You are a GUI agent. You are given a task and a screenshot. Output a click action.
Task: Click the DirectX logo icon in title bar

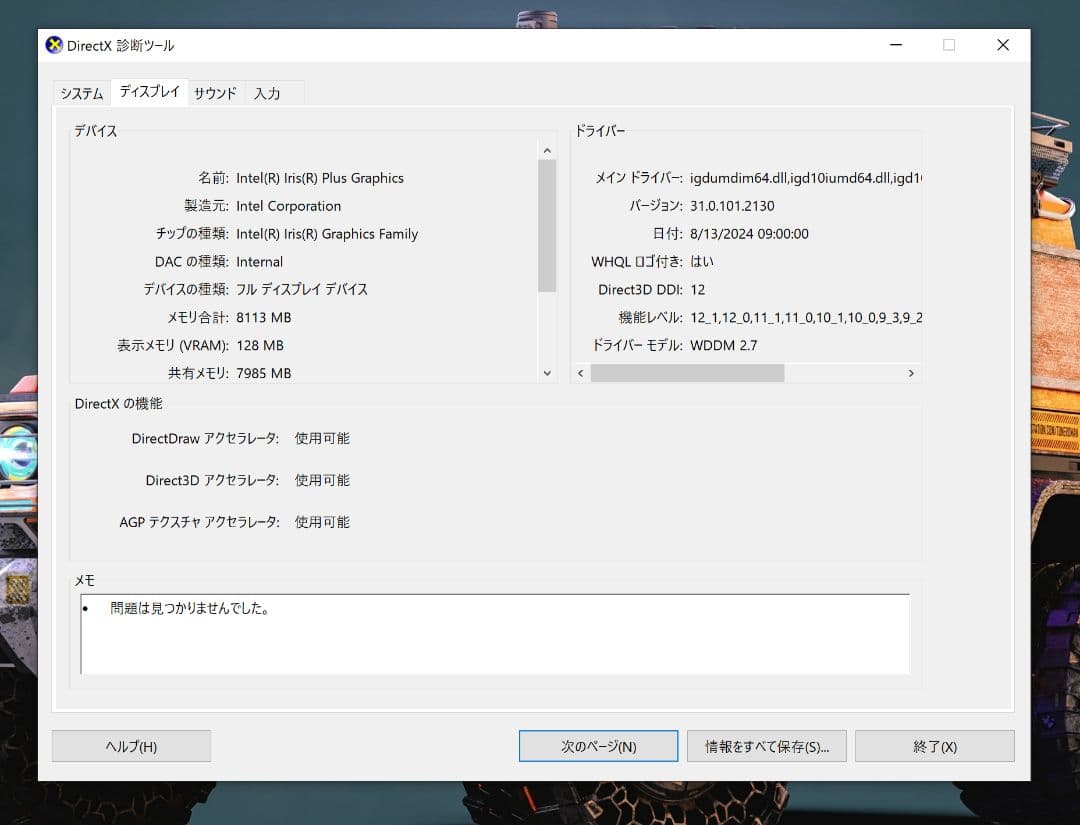point(53,44)
